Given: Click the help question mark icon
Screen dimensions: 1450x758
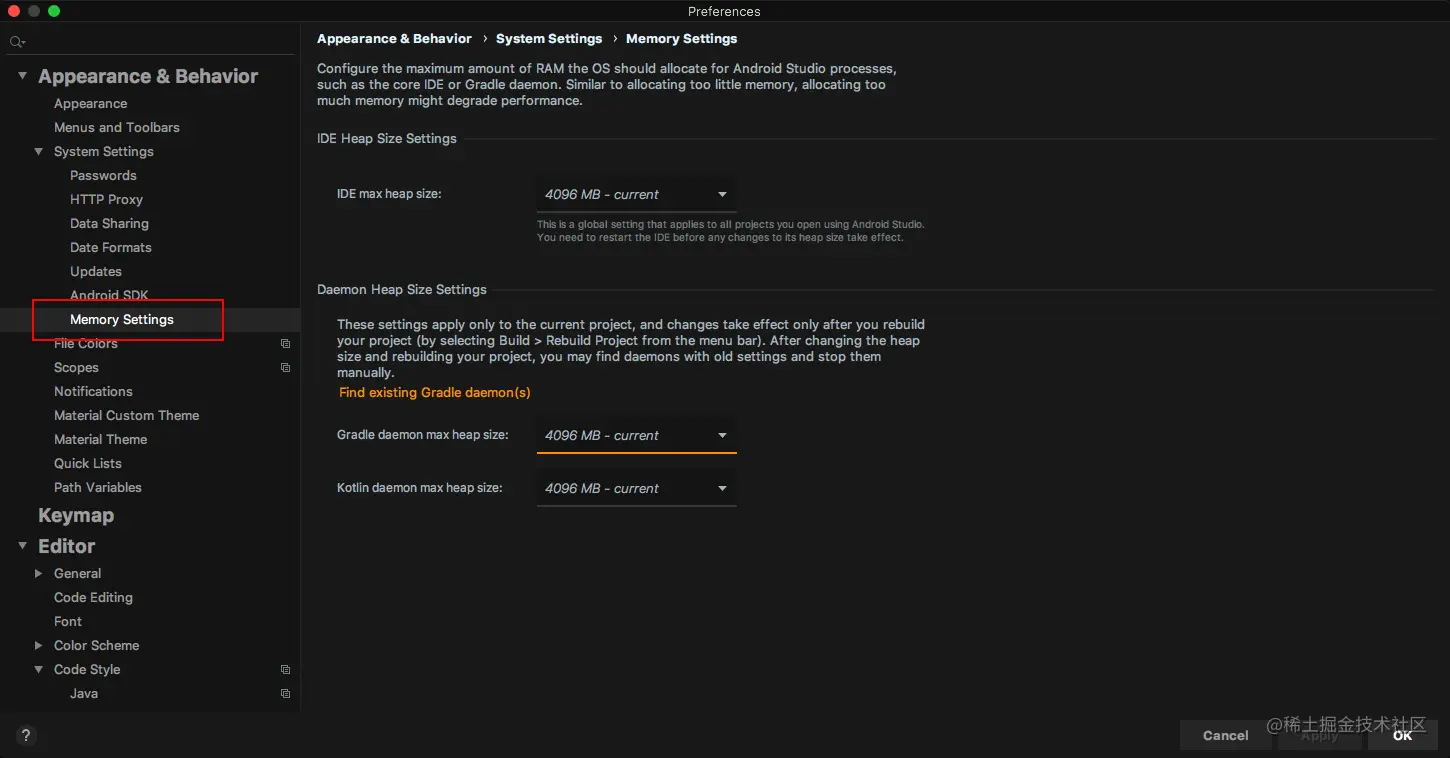Looking at the screenshot, I should [26, 735].
